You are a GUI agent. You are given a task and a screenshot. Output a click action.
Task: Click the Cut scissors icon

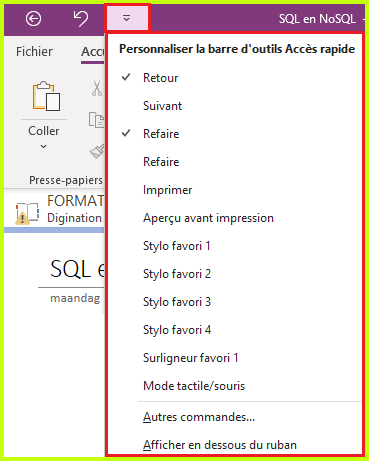tap(97, 88)
